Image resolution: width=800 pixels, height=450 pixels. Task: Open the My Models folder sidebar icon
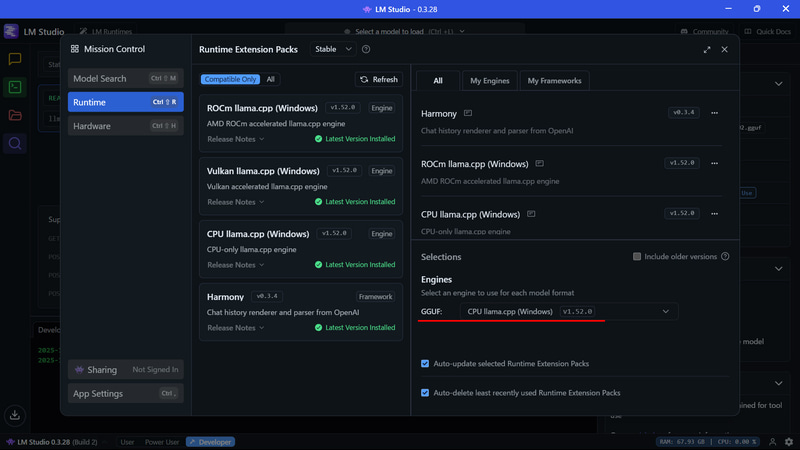click(x=15, y=115)
